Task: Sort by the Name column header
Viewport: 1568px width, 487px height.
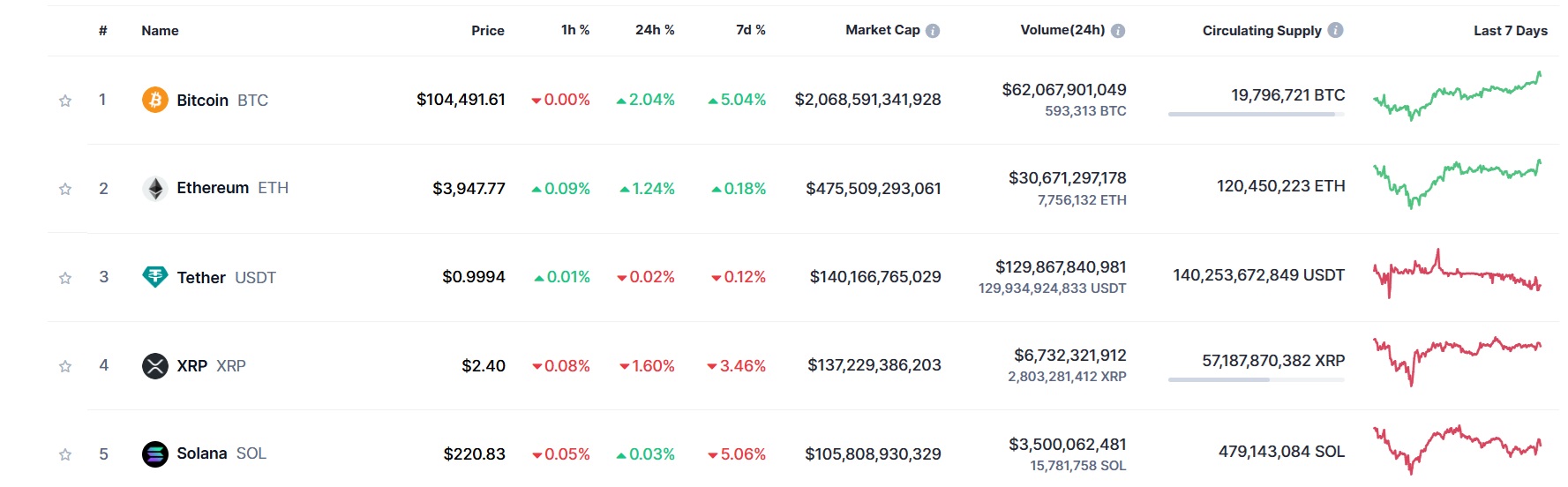Action: tap(160, 30)
